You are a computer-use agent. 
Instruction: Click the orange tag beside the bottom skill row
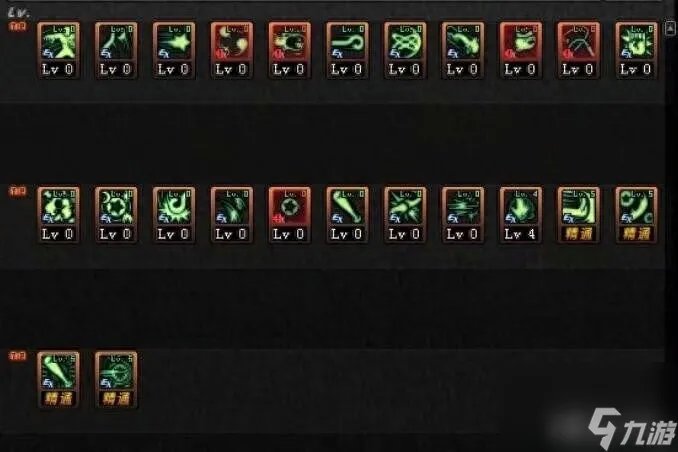(x=18, y=356)
